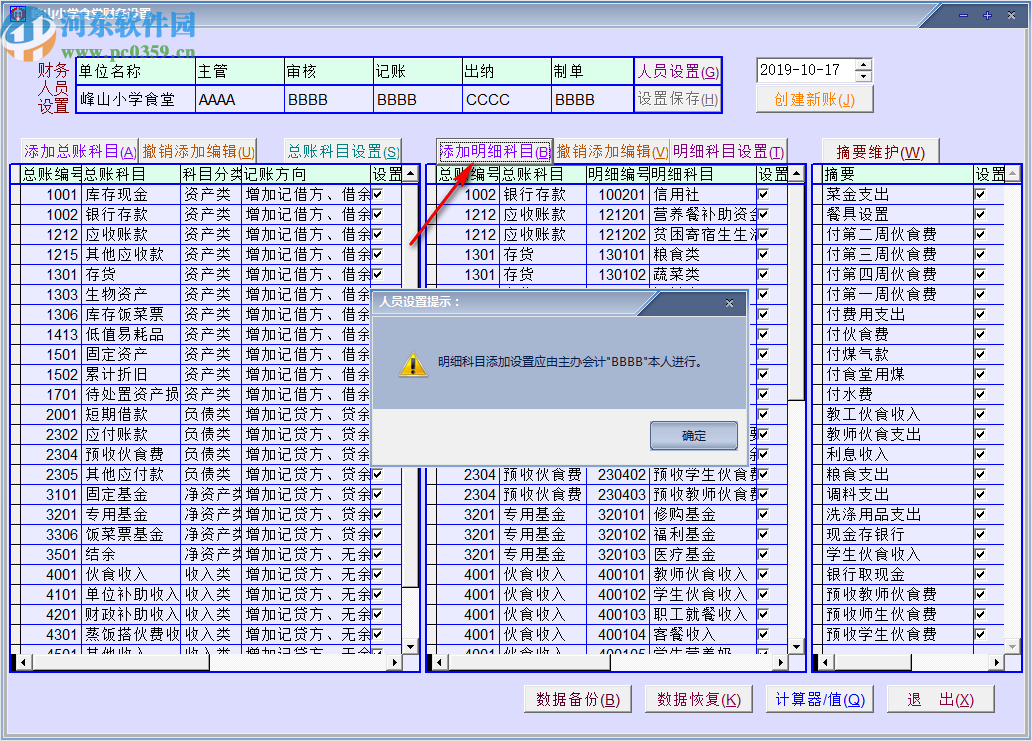
Task: Select the 2001 短期借款 row
Action: (206, 414)
